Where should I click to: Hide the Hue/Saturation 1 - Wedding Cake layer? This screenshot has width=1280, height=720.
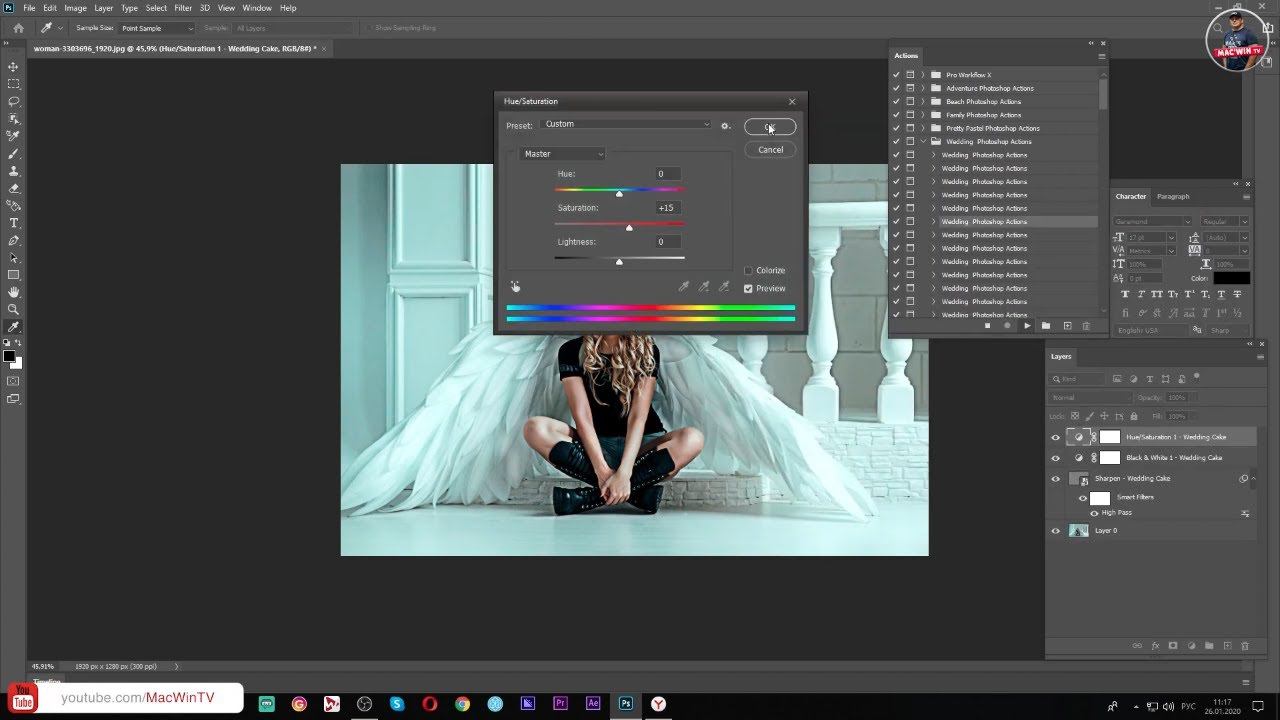[1055, 437]
